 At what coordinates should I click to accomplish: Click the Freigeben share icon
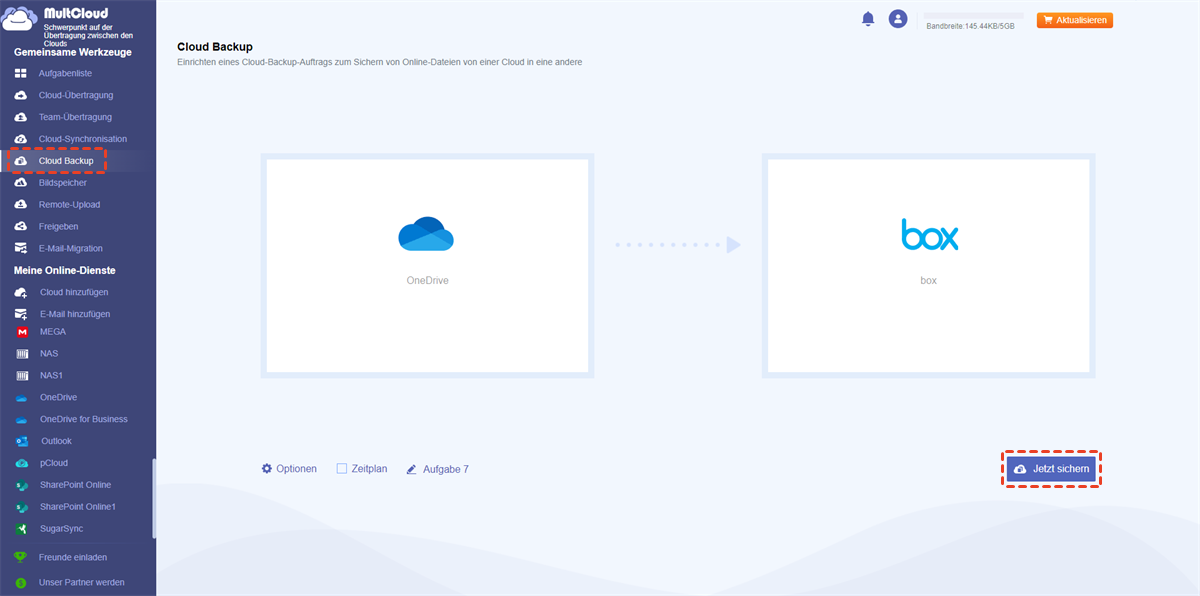click(x=20, y=227)
